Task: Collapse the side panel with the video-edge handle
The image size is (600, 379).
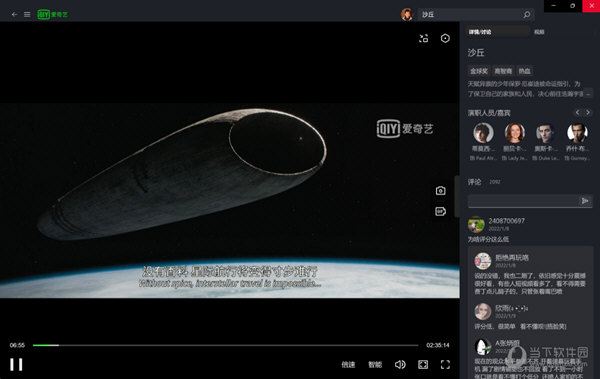Action: tap(457, 196)
